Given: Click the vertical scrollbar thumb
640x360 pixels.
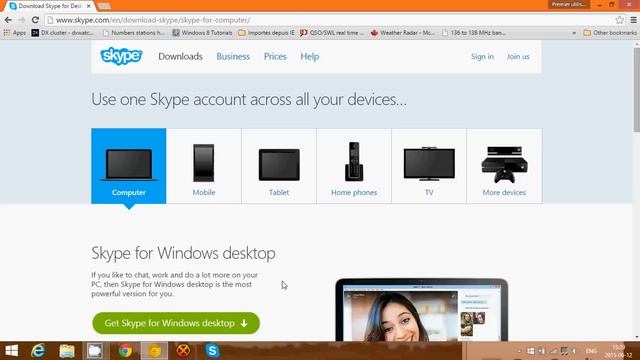Looking at the screenshot, I should [636, 90].
